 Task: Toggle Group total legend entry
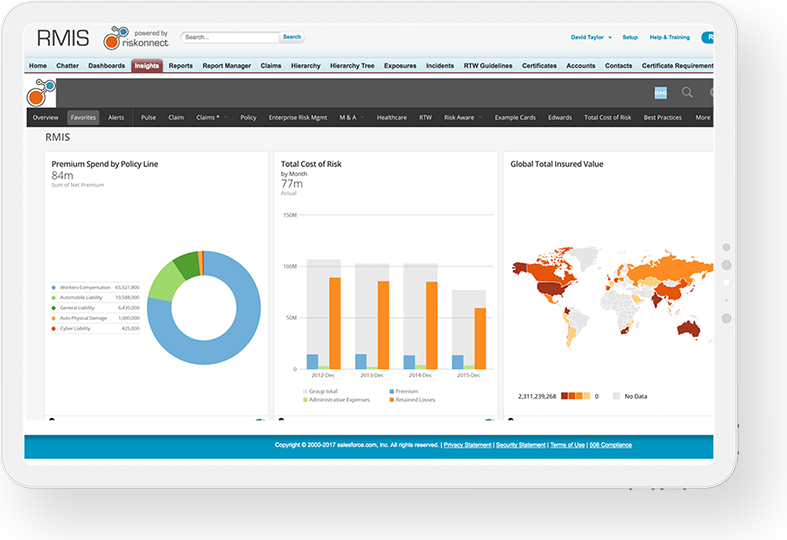click(320, 391)
